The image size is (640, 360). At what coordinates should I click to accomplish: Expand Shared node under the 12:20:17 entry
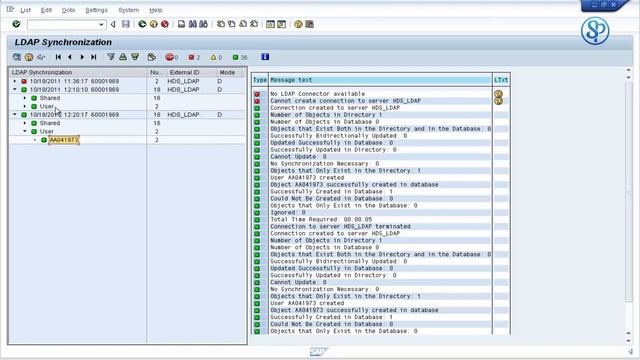pos(25,123)
